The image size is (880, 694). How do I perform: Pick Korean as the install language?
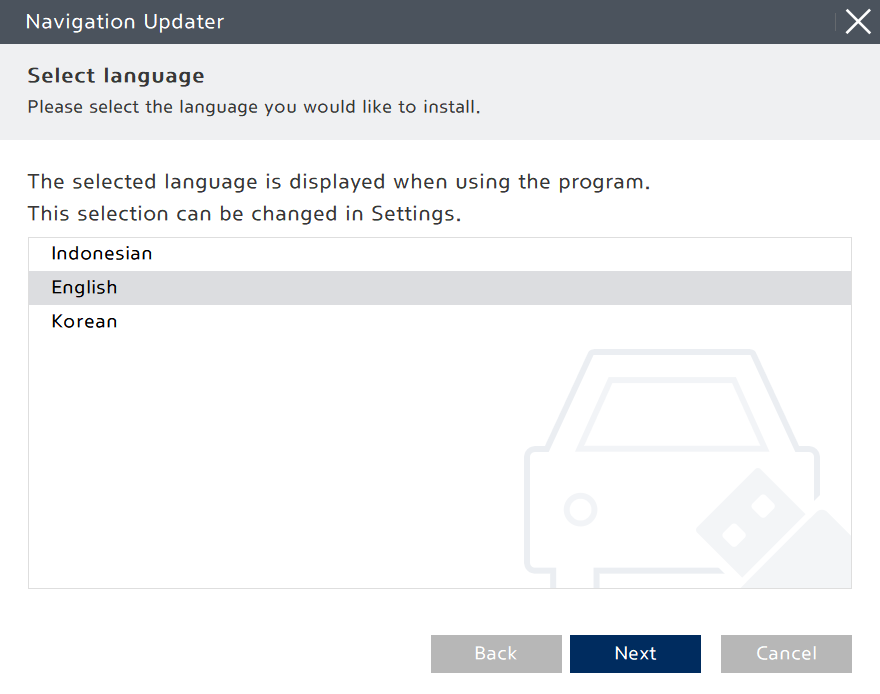(85, 322)
